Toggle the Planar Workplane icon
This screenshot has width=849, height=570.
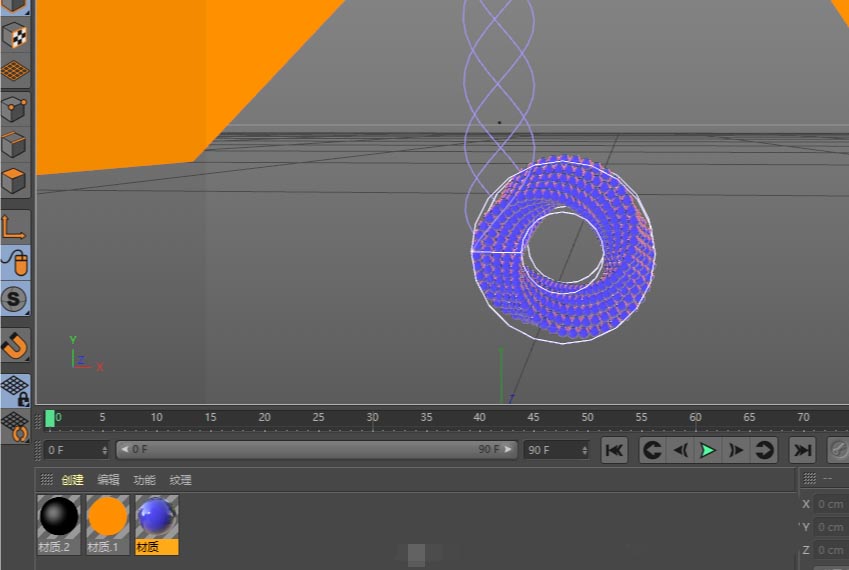(15, 427)
